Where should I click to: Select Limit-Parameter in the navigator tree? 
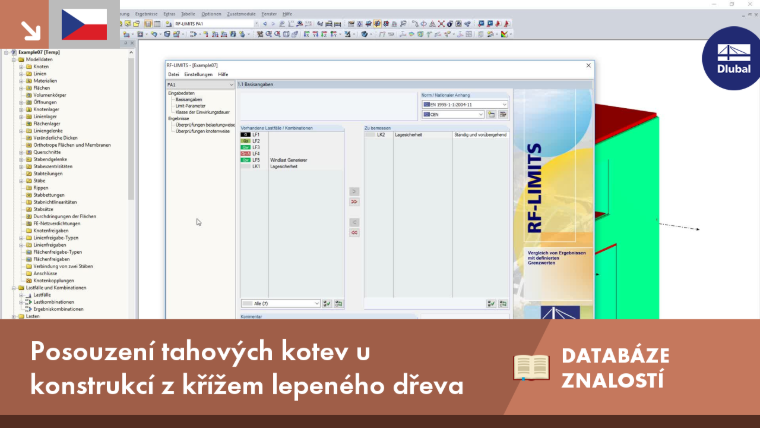pos(190,106)
